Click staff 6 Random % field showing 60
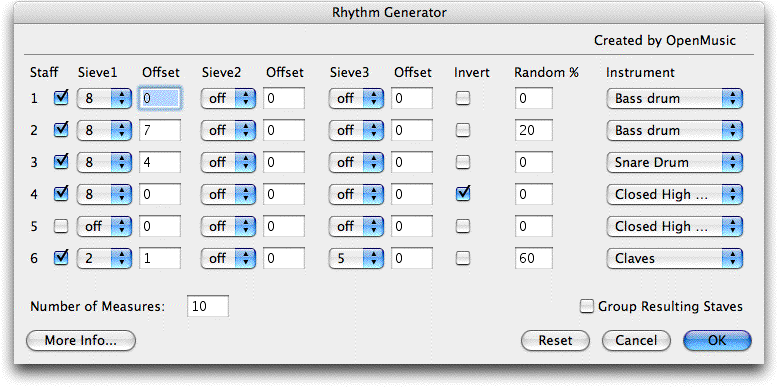The image size is (778, 387). 534,258
